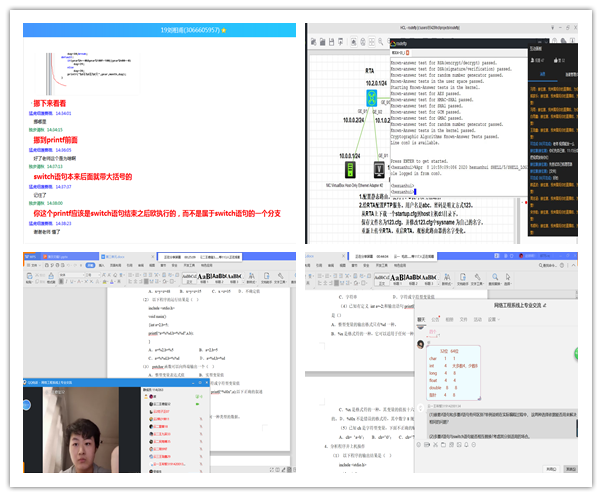Screen dimensions: 602x497
Task: Click the red message 挪到printf前面
Action: pos(56,140)
